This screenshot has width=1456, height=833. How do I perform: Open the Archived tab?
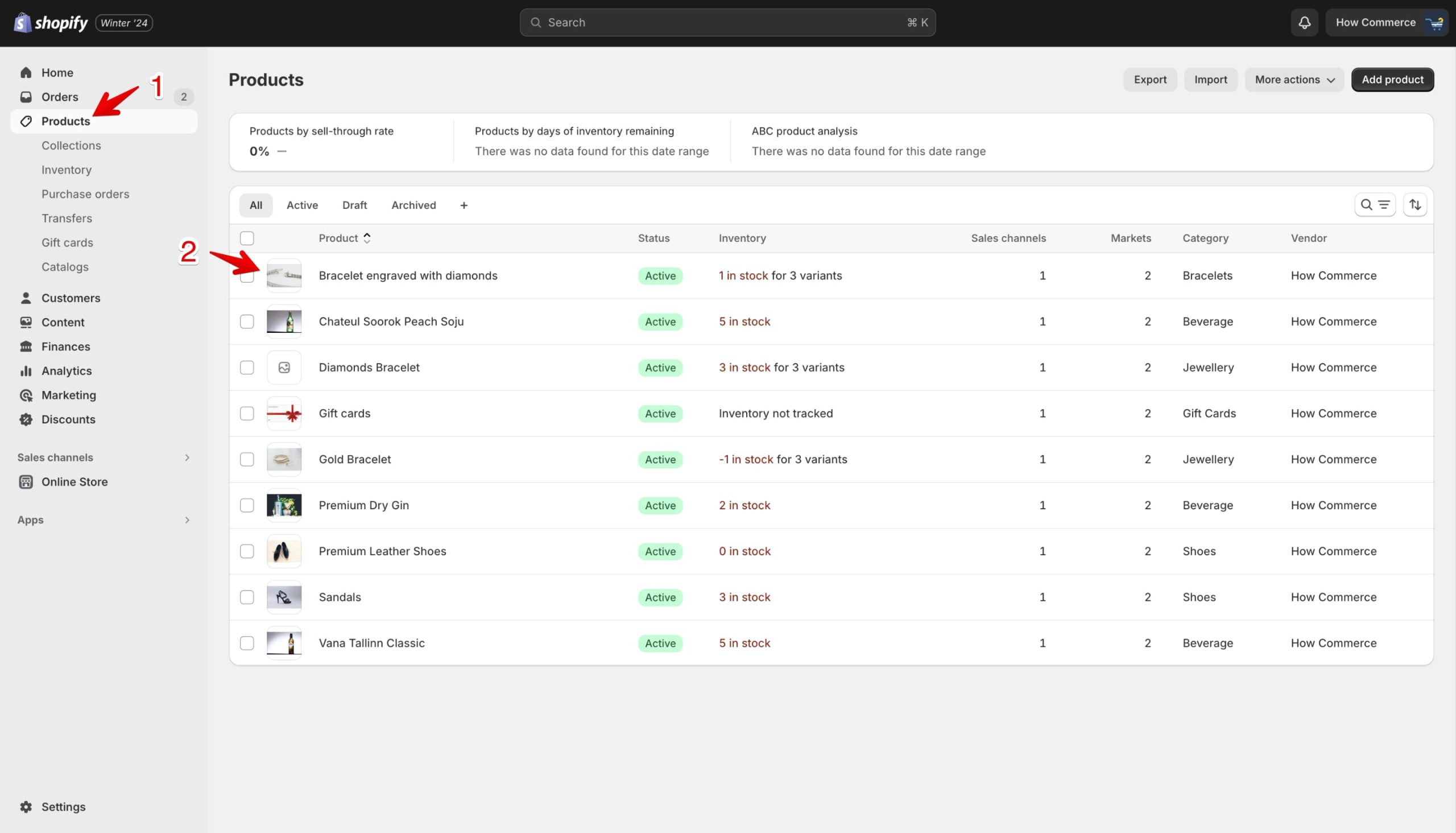[413, 205]
